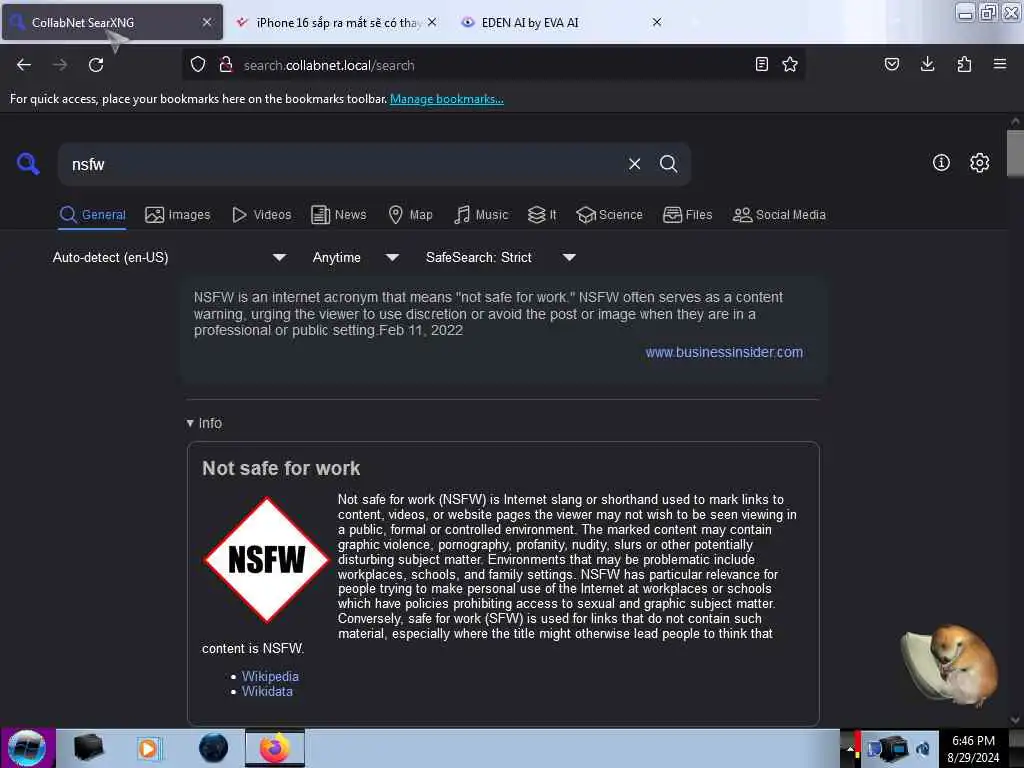The height and width of the screenshot is (768, 1024).
Task: Open the language dropdown Auto-detect (en-US)
Action: [x=170, y=257]
